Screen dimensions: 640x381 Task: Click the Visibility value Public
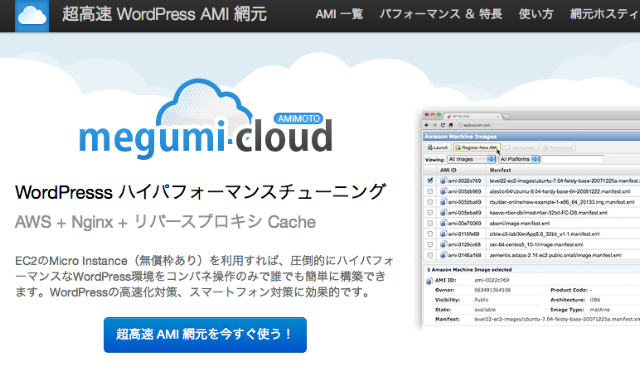click(x=481, y=300)
